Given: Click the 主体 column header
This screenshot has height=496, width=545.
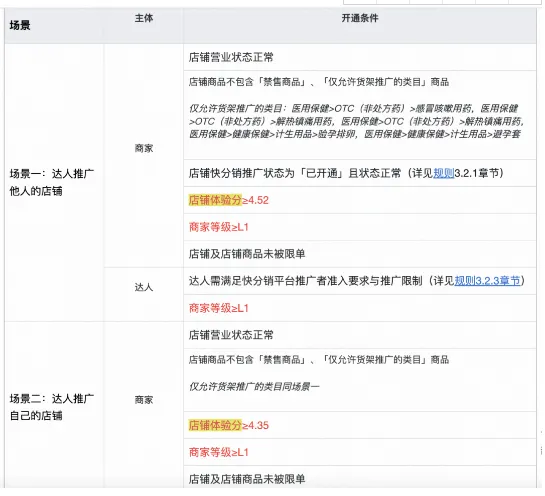Looking at the screenshot, I should [144, 18].
